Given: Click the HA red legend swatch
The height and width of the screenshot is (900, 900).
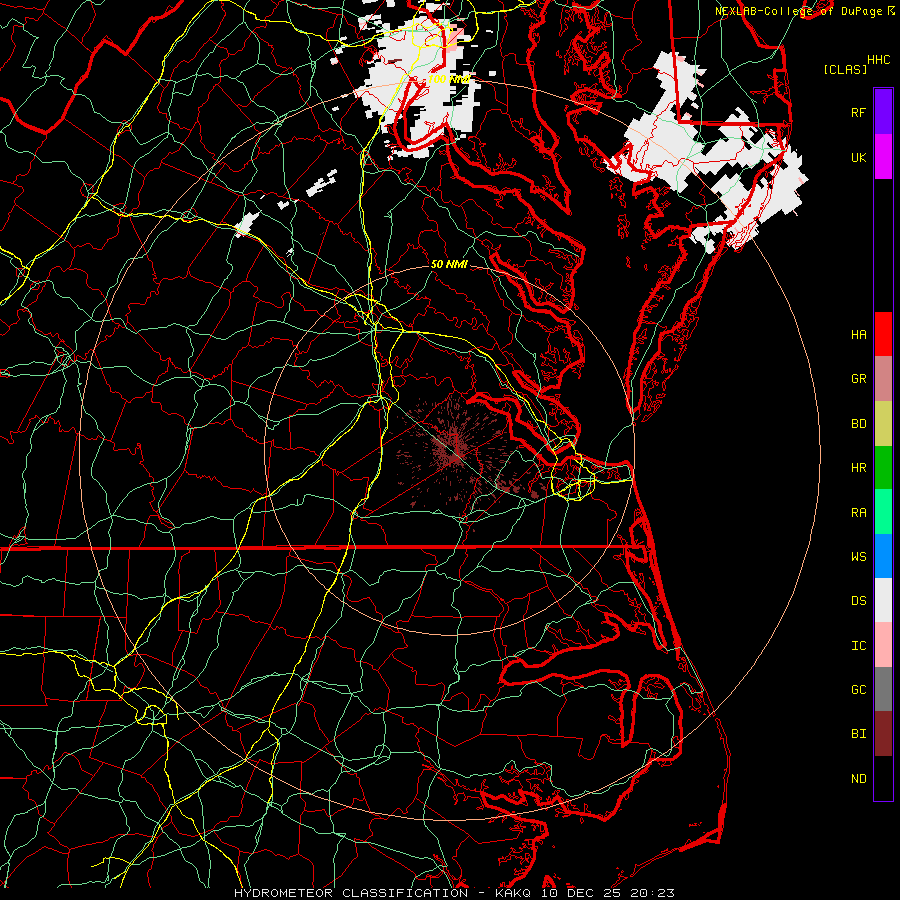Looking at the screenshot, I should [x=883, y=334].
